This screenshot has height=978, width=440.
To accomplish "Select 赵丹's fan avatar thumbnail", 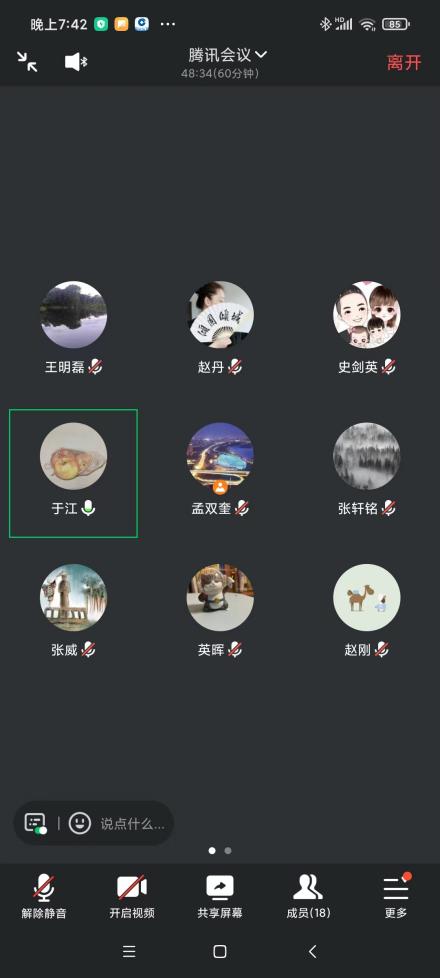I will tap(220, 314).
